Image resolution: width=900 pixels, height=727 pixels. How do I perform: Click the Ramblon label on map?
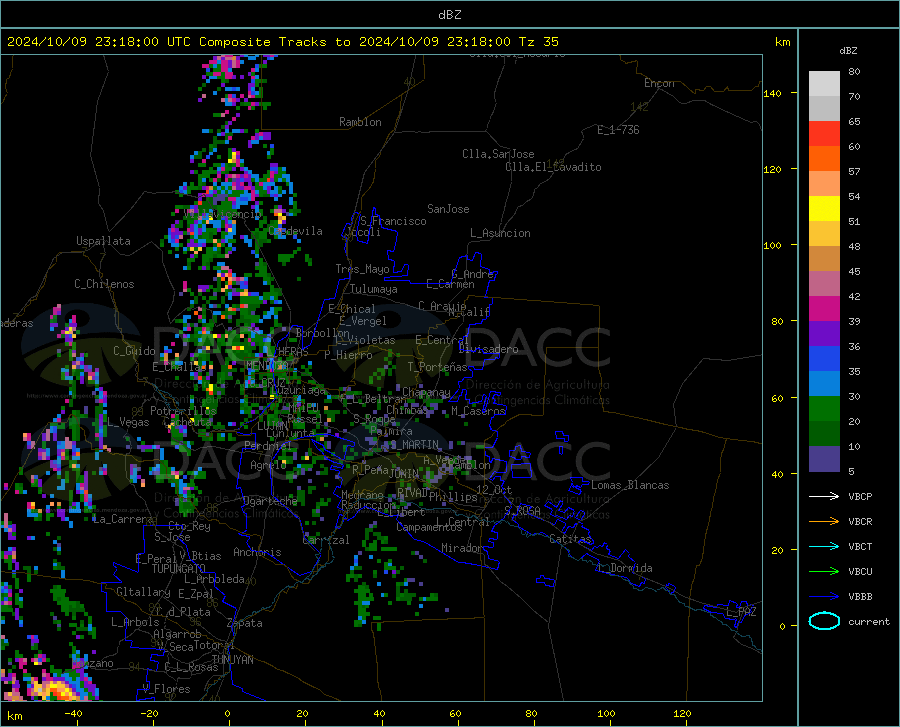[x=360, y=122]
